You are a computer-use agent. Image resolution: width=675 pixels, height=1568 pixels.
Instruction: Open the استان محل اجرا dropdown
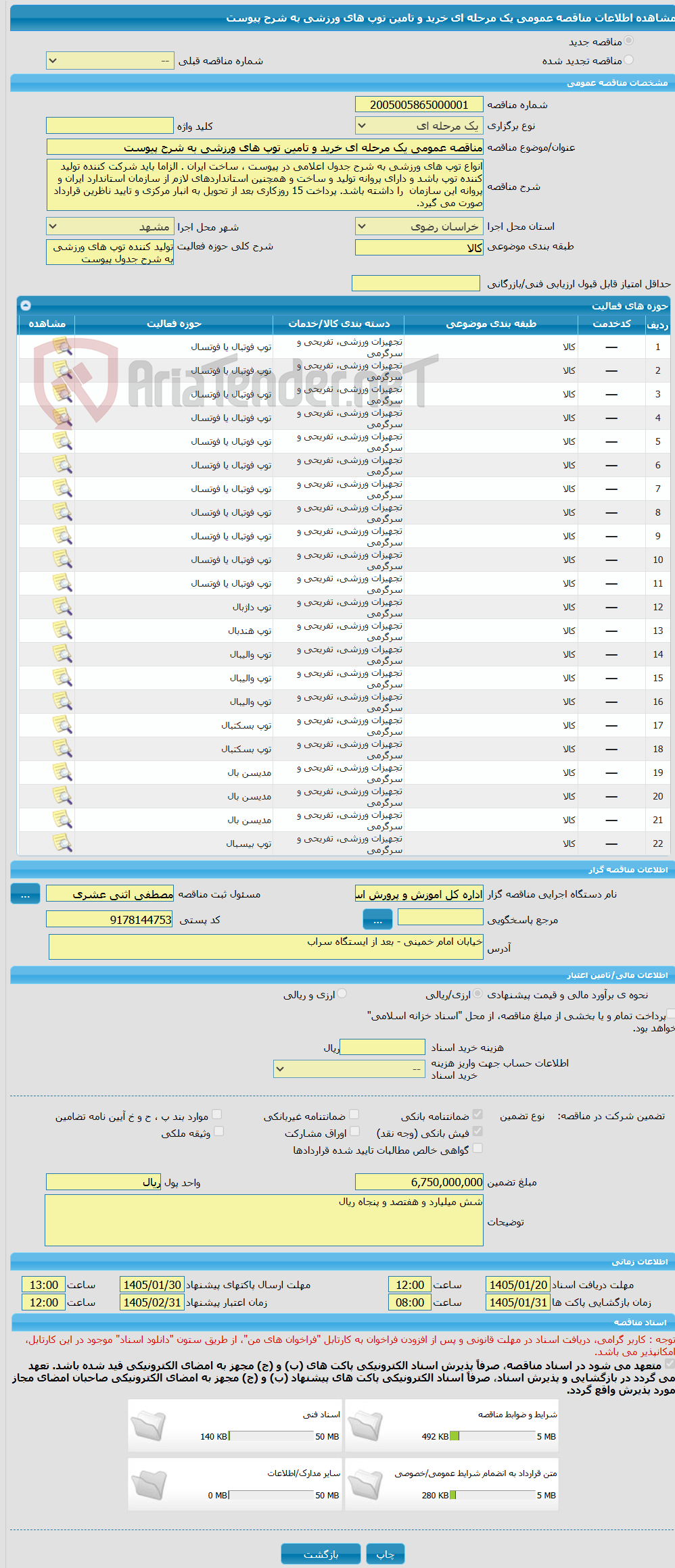[419, 226]
